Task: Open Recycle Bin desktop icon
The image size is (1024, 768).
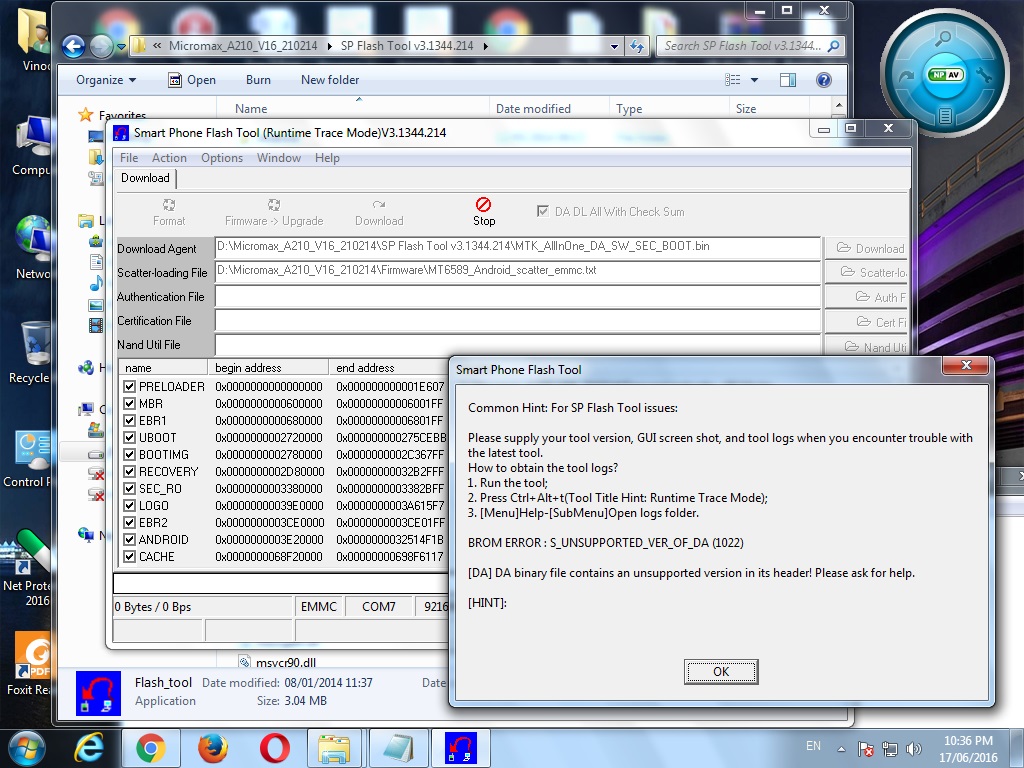Action: (29, 353)
